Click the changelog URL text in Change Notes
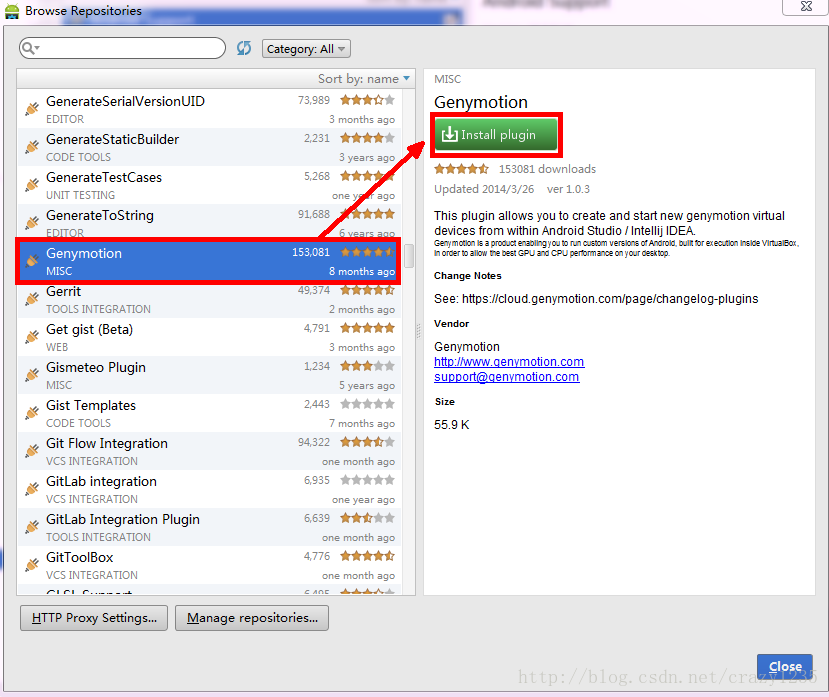This screenshot has width=829, height=697. (610, 299)
